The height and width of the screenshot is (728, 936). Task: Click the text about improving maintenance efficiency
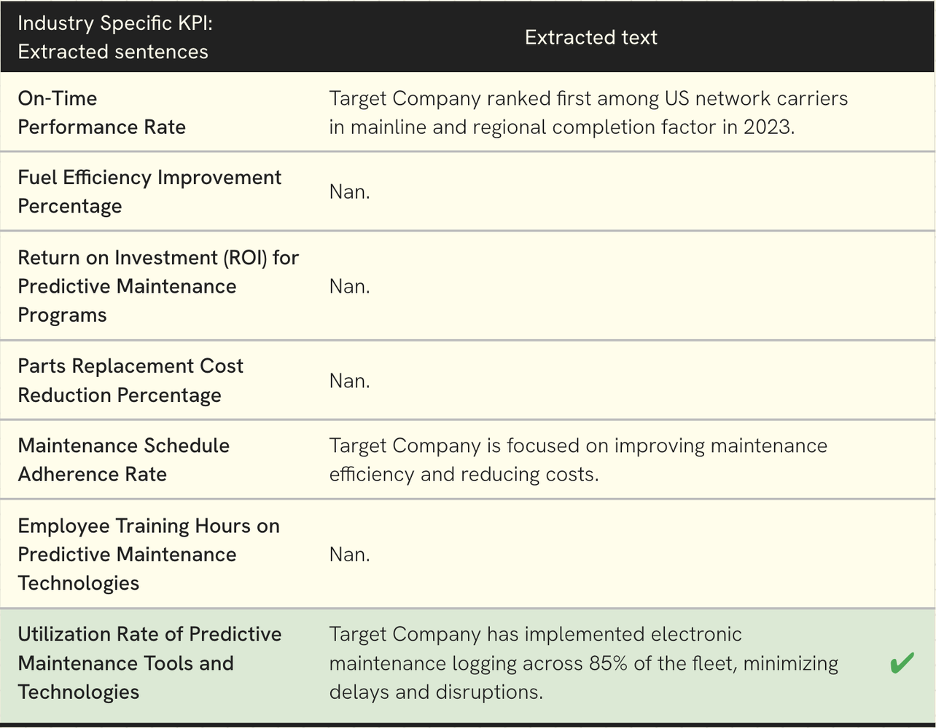click(x=578, y=459)
